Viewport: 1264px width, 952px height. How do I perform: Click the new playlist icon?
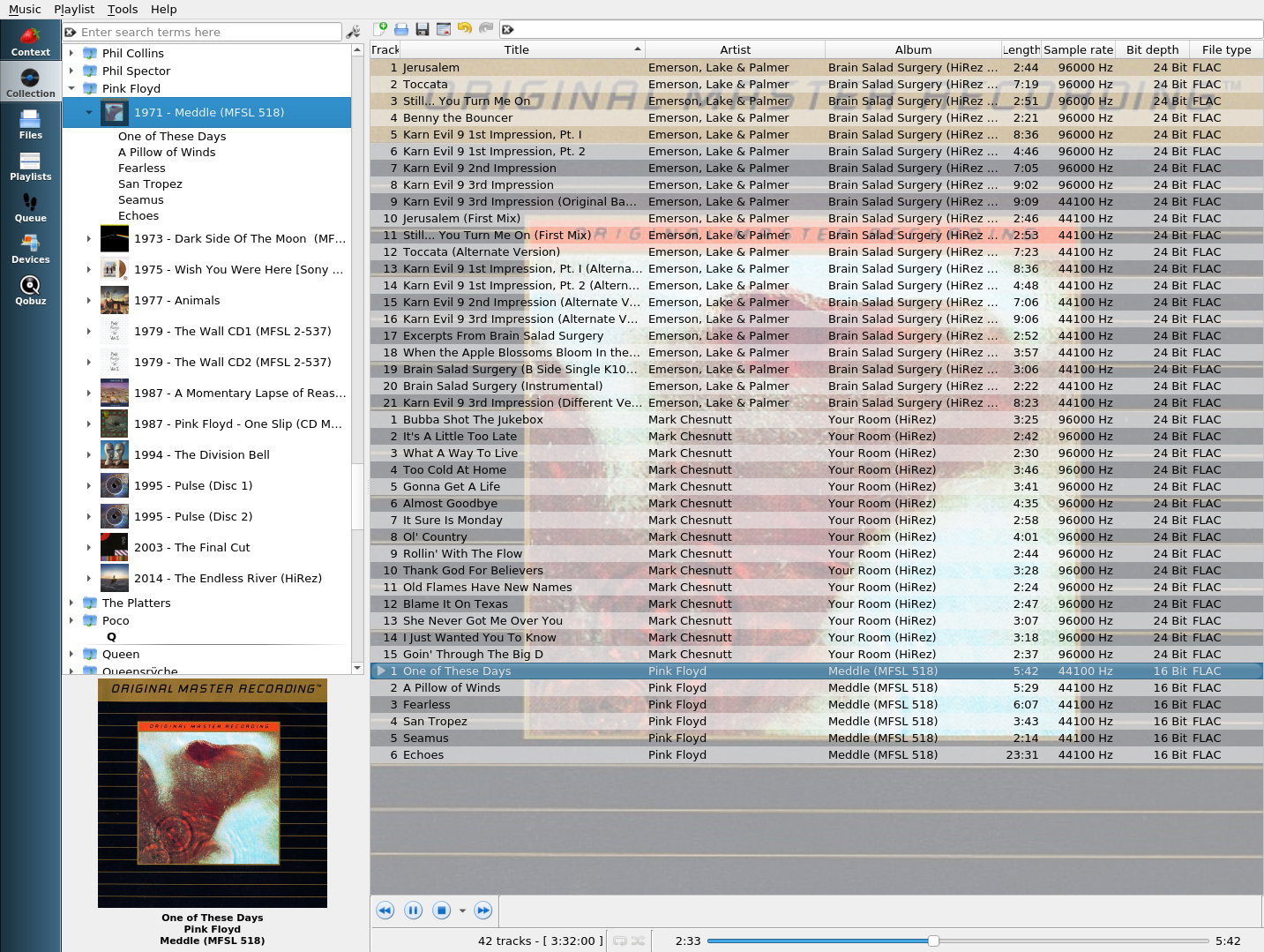pyautogui.click(x=380, y=29)
